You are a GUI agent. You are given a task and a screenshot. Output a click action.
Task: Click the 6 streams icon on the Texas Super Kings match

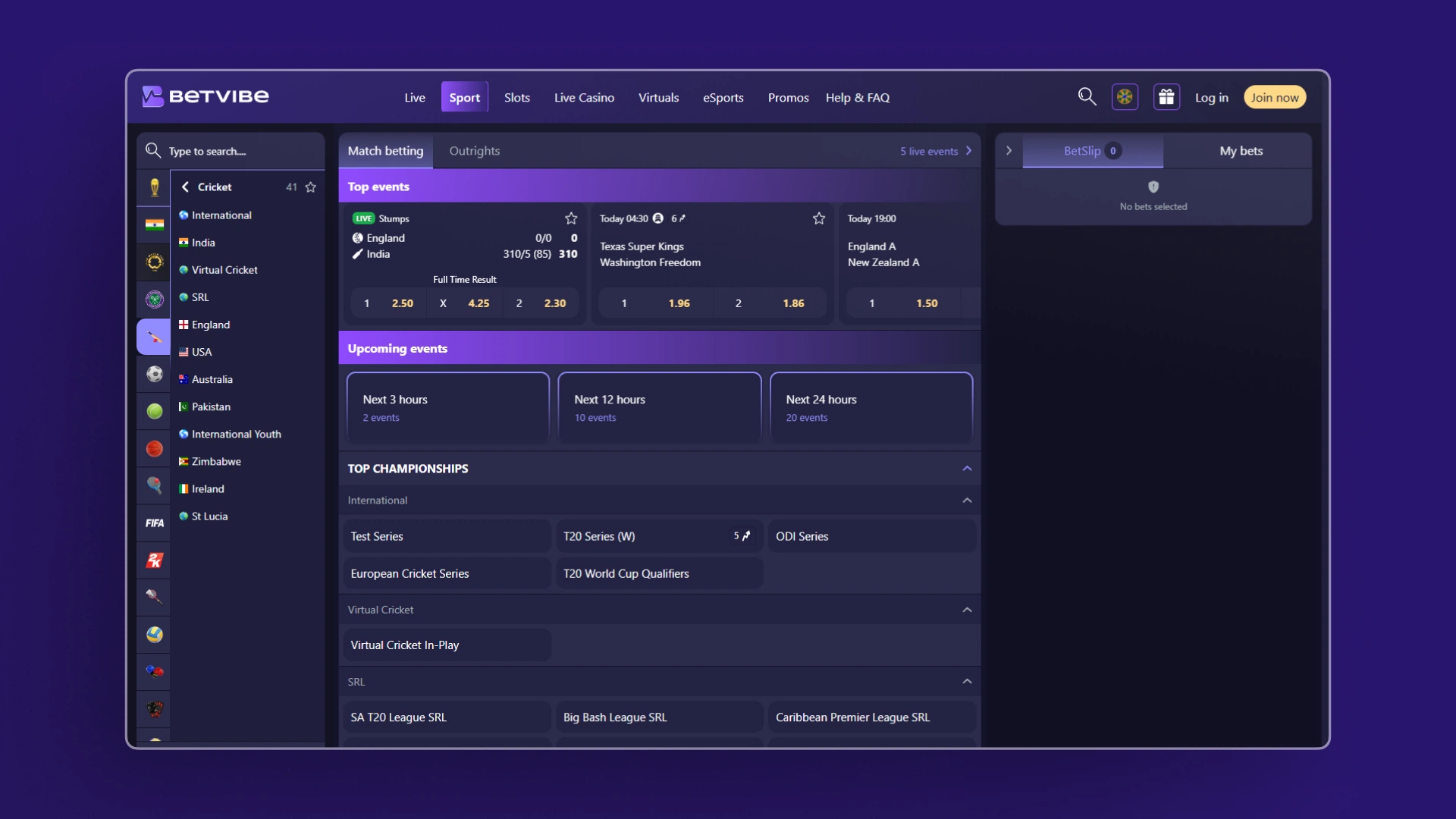pyautogui.click(x=679, y=218)
